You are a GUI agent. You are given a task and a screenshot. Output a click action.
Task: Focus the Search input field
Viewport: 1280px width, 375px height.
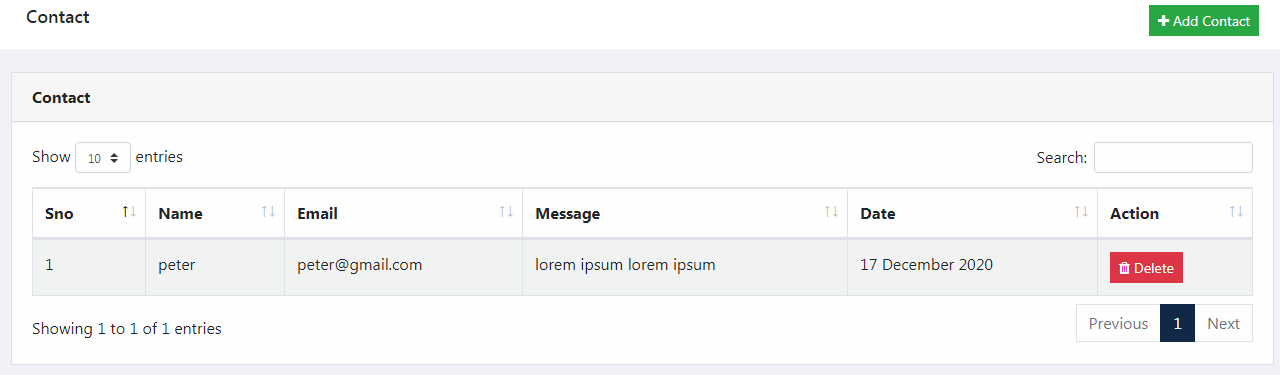pyautogui.click(x=1173, y=158)
